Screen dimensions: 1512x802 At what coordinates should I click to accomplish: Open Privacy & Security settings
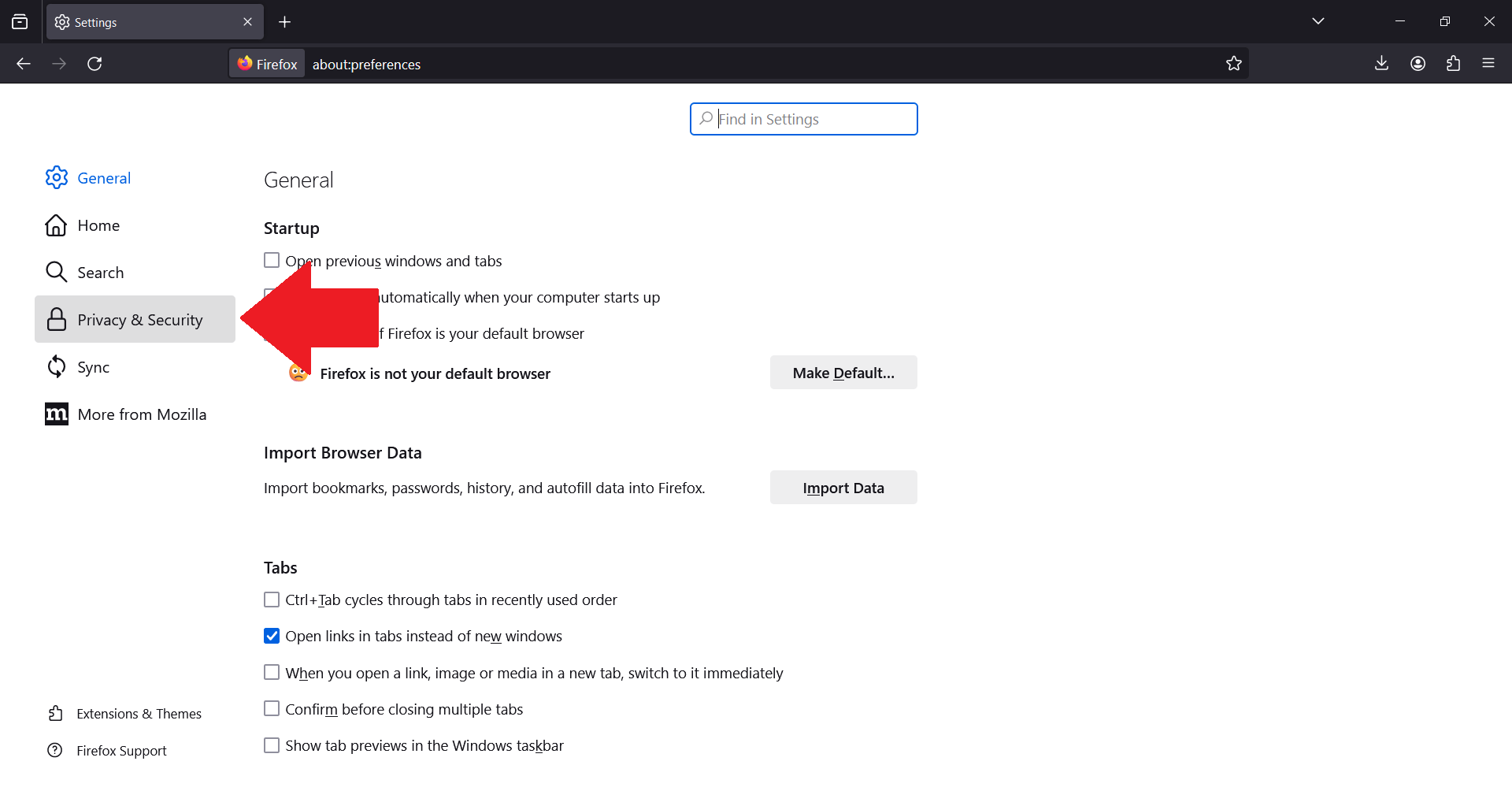[x=135, y=319]
